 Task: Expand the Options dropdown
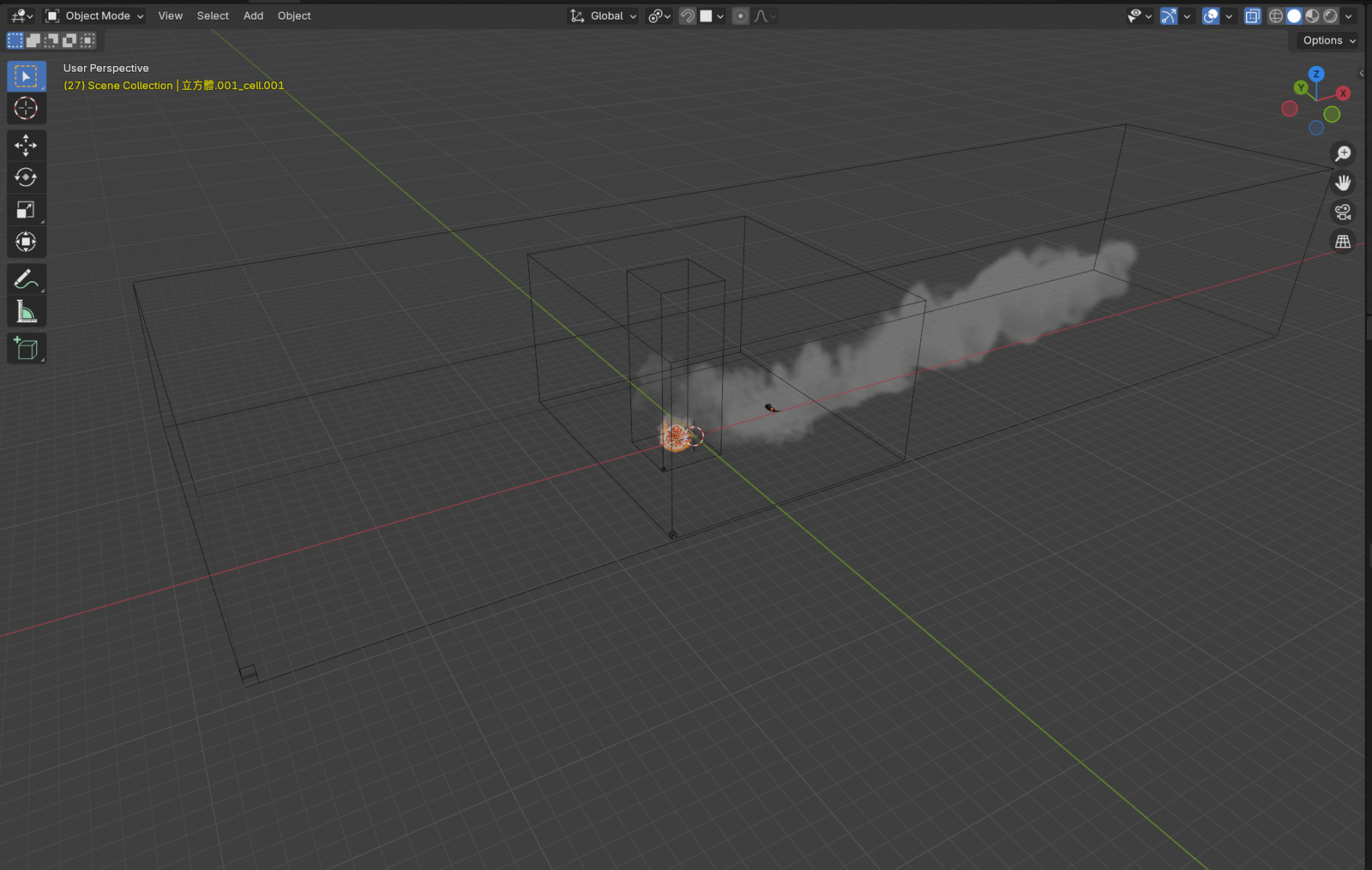[1328, 40]
